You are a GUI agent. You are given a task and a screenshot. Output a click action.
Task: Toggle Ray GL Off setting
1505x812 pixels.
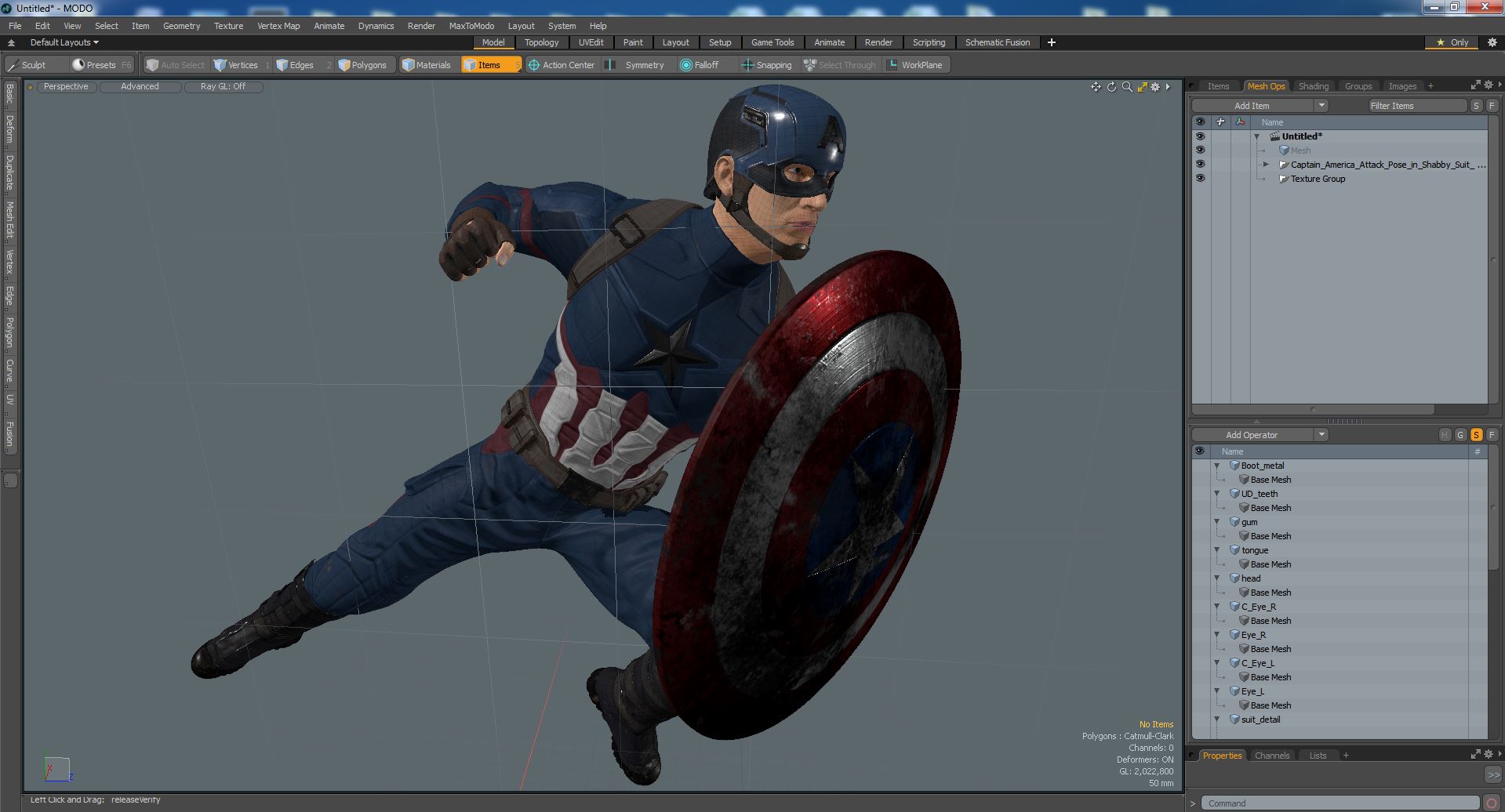point(224,87)
